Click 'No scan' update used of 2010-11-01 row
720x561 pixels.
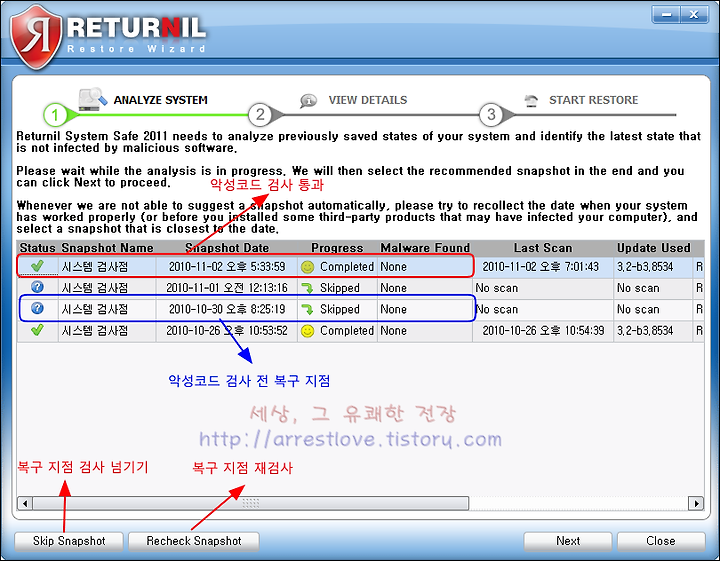pos(638,288)
